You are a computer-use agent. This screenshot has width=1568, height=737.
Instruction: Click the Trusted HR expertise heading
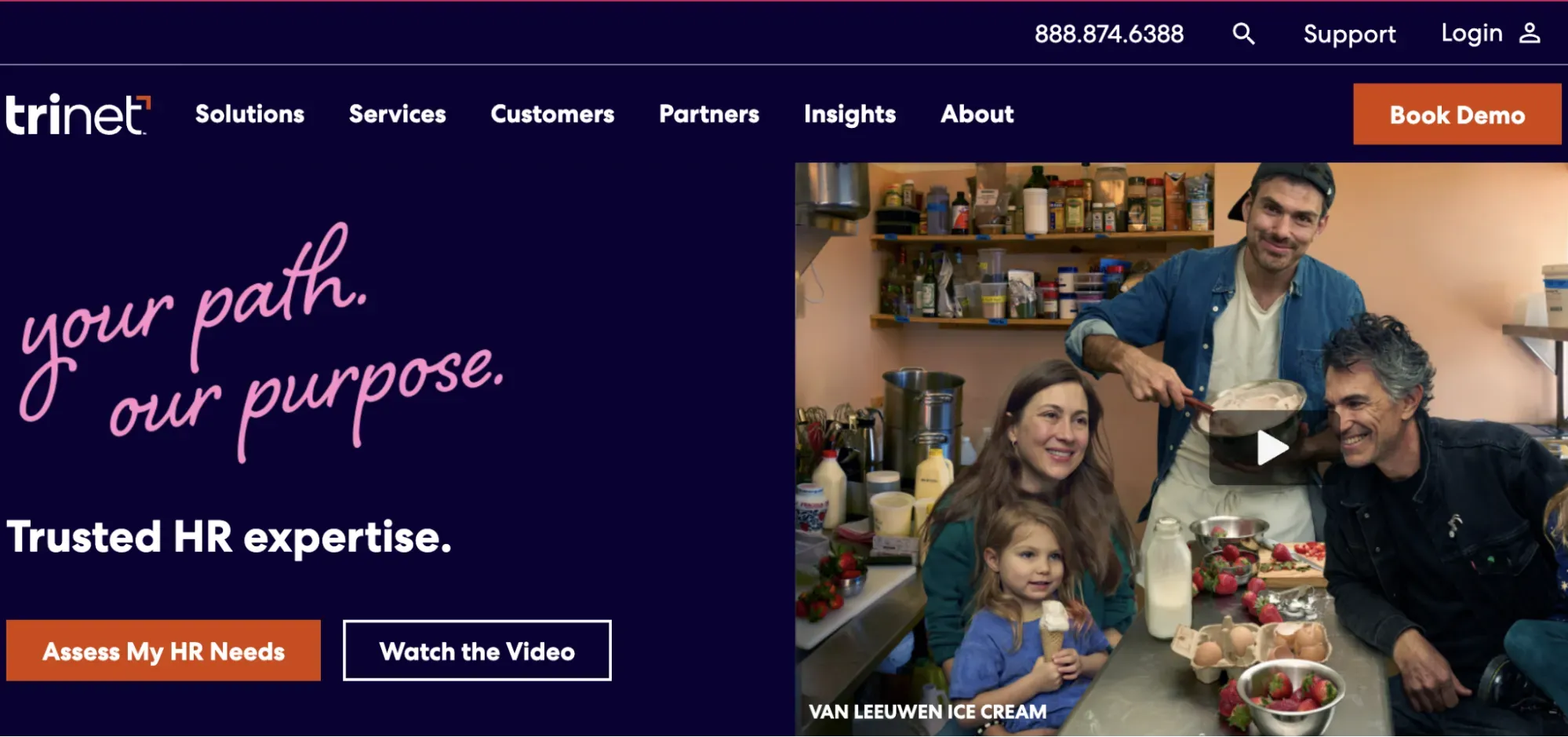[229, 538]
